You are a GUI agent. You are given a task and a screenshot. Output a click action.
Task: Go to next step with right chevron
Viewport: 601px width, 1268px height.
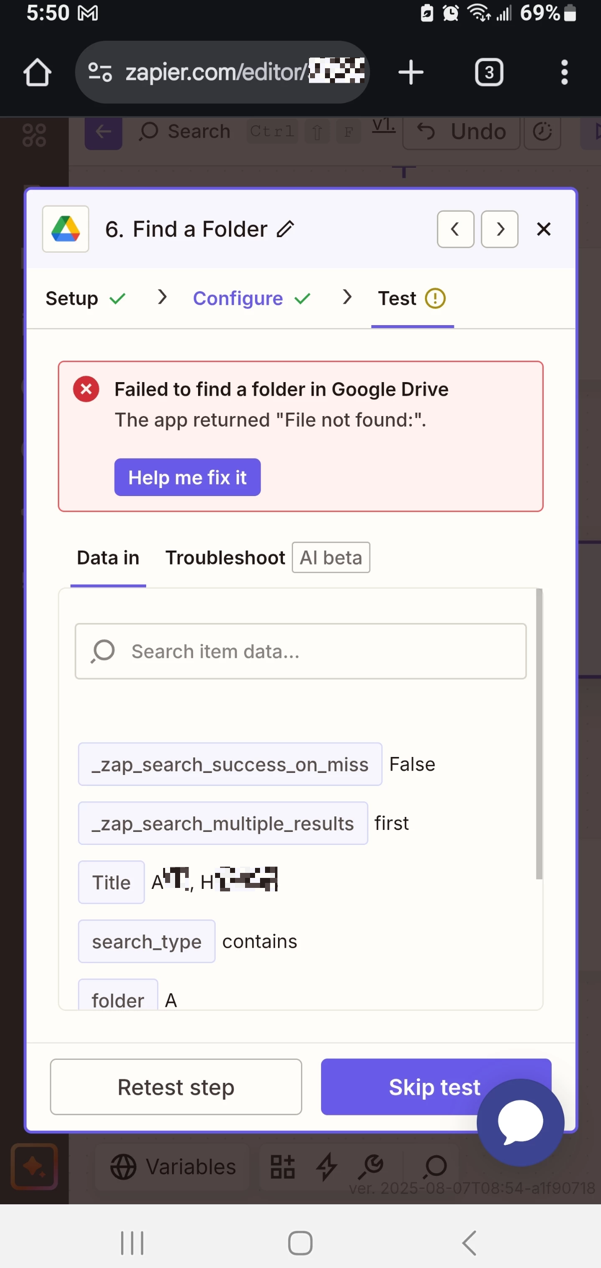[500, 229]
